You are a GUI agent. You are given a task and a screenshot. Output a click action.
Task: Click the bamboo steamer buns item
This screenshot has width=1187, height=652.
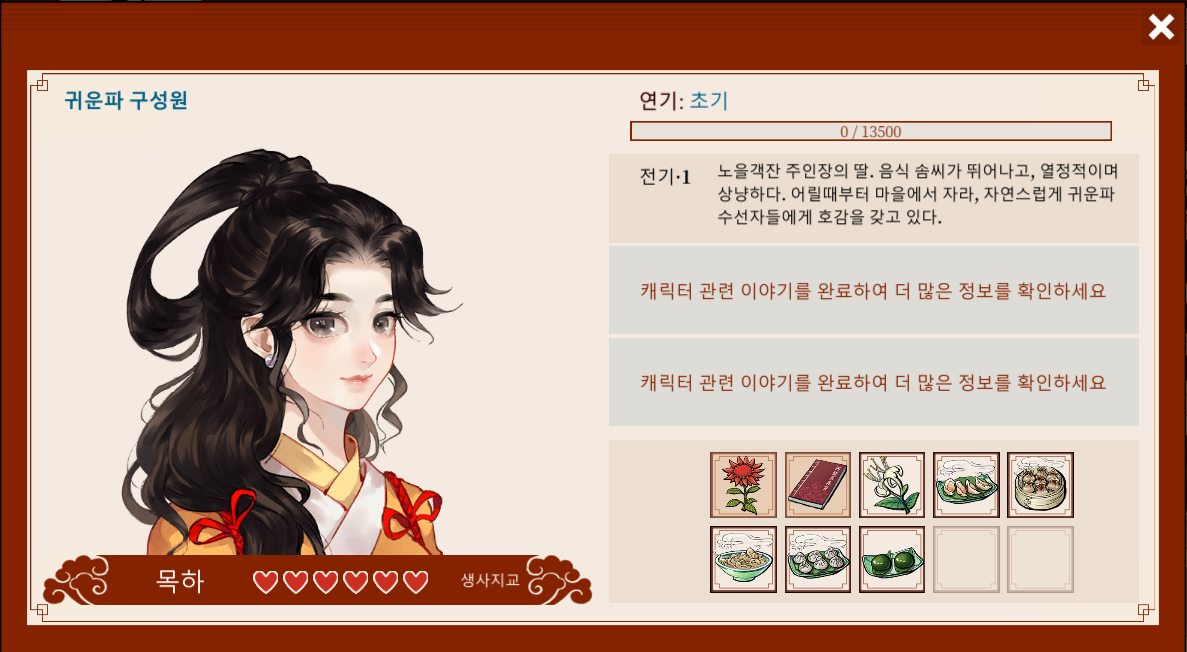1040,485
